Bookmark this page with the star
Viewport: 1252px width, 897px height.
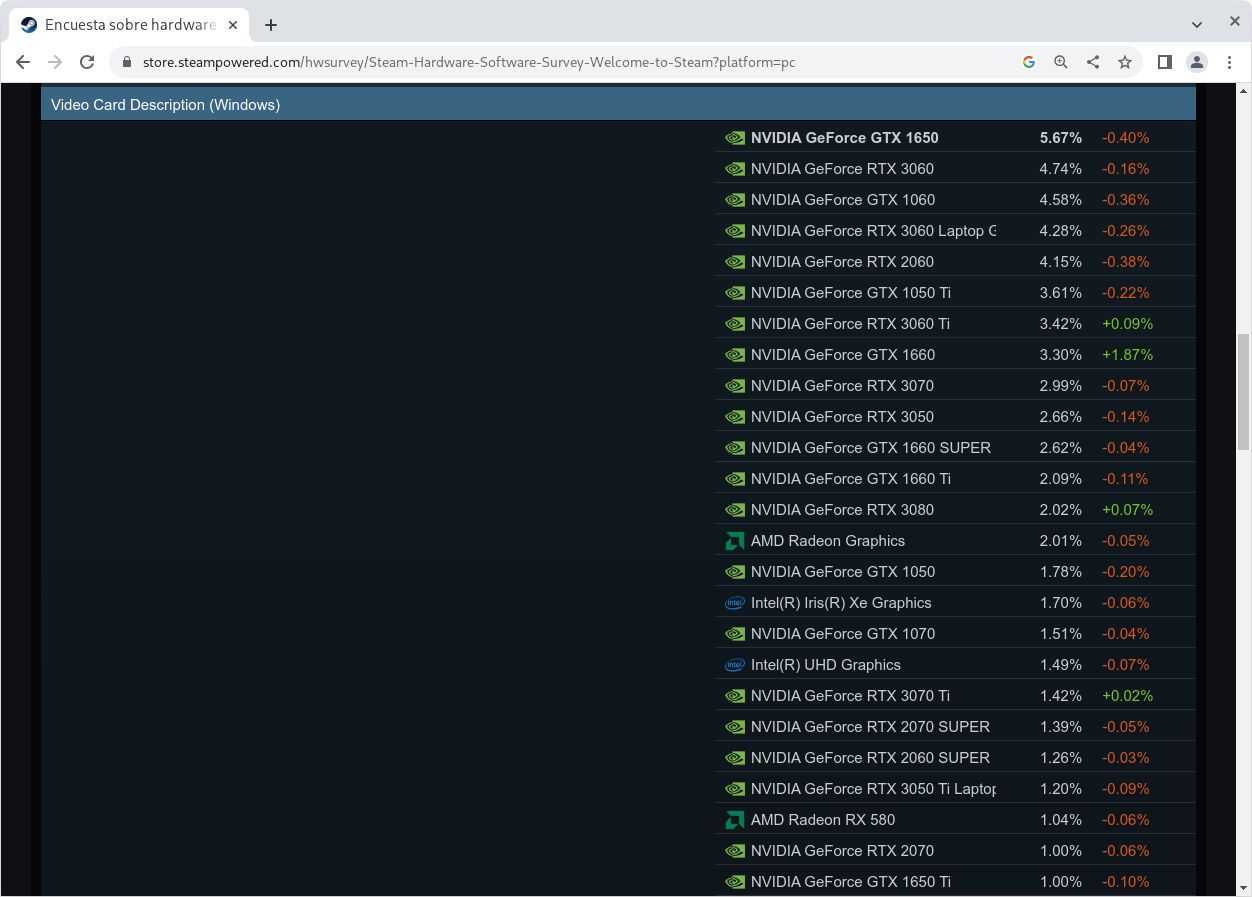[x=1125, y=62]
